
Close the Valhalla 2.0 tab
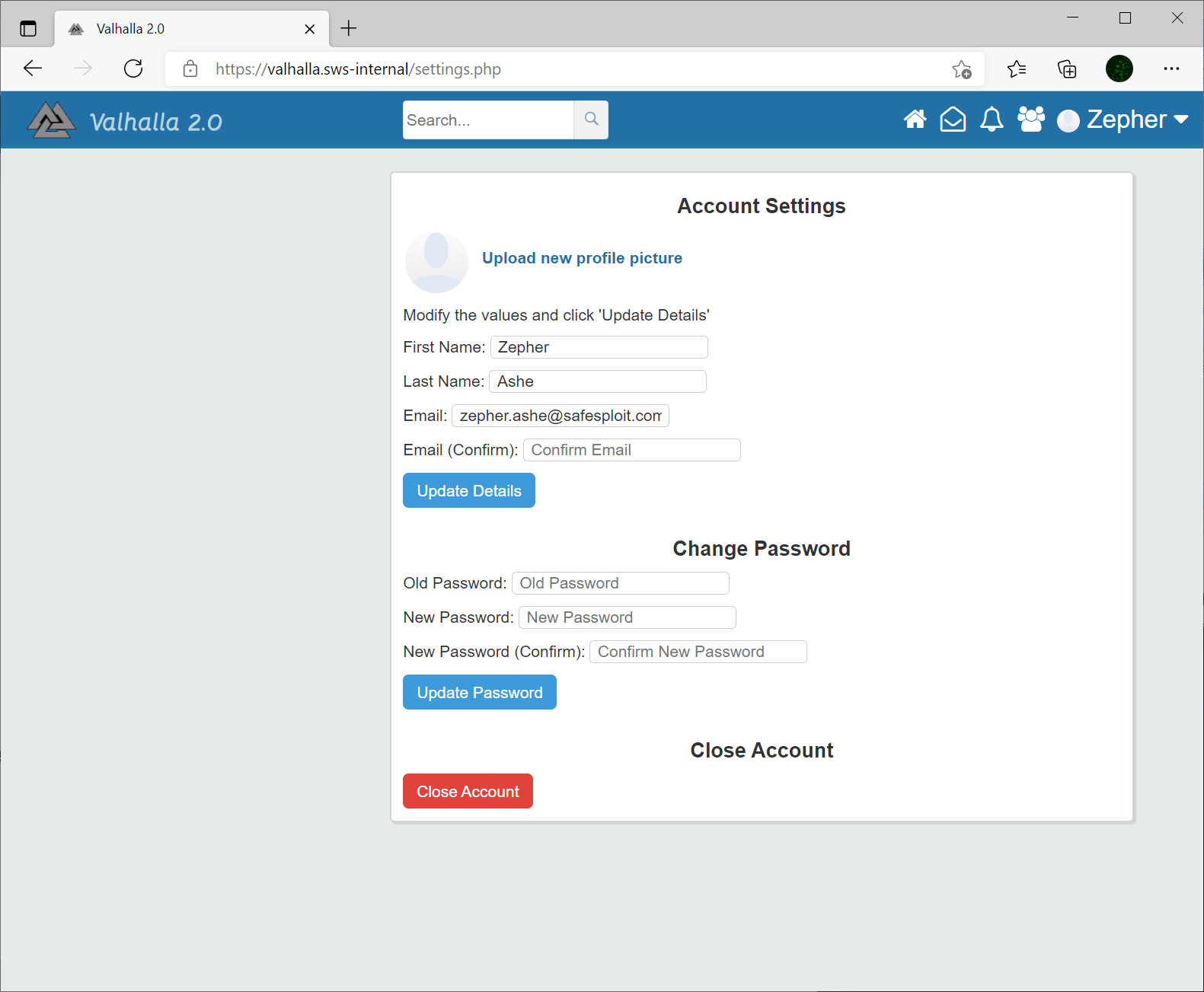pos(309,29)
